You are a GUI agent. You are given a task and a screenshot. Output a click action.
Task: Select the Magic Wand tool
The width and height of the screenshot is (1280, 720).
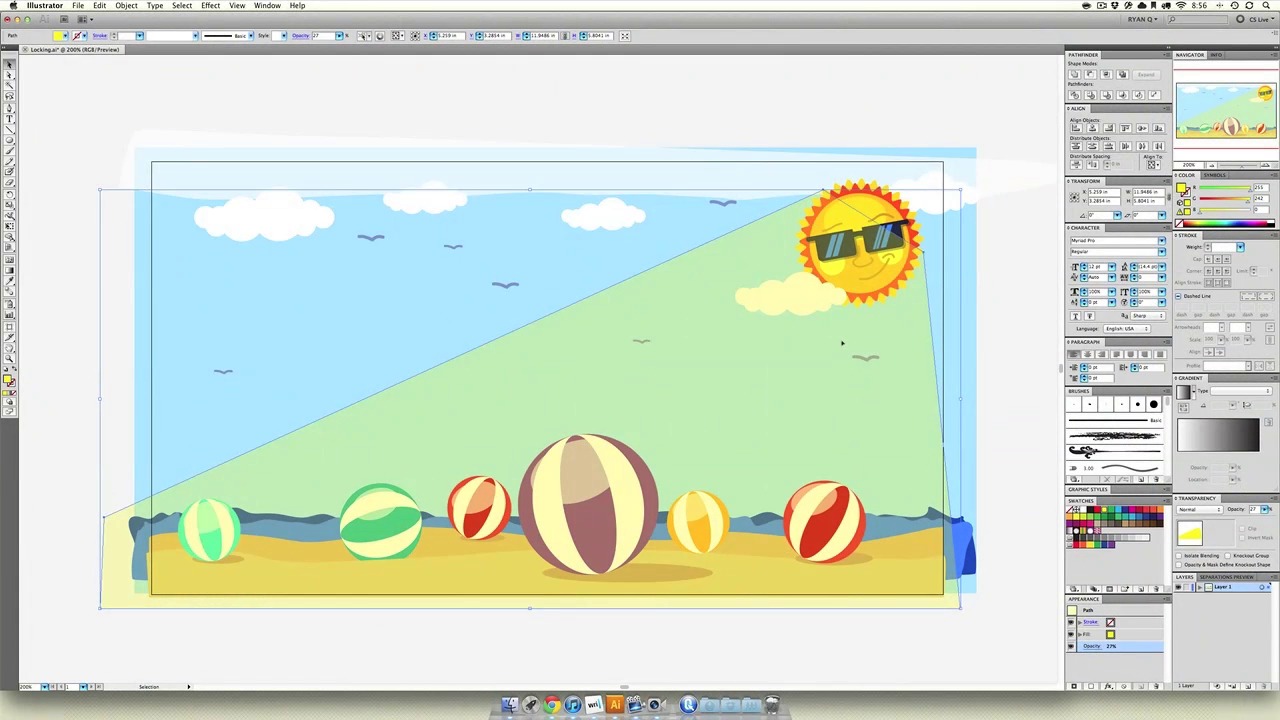point(10,85)
